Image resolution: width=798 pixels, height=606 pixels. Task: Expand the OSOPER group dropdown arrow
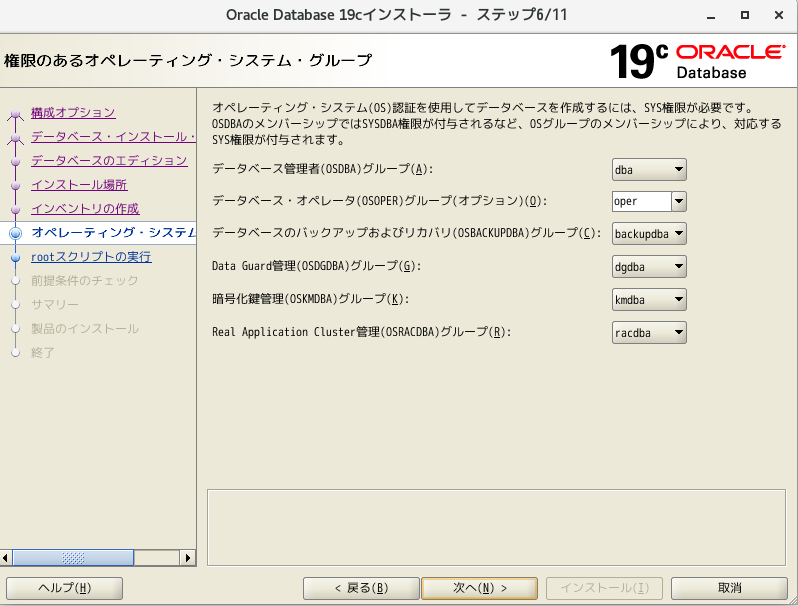[x=679, y=201]
